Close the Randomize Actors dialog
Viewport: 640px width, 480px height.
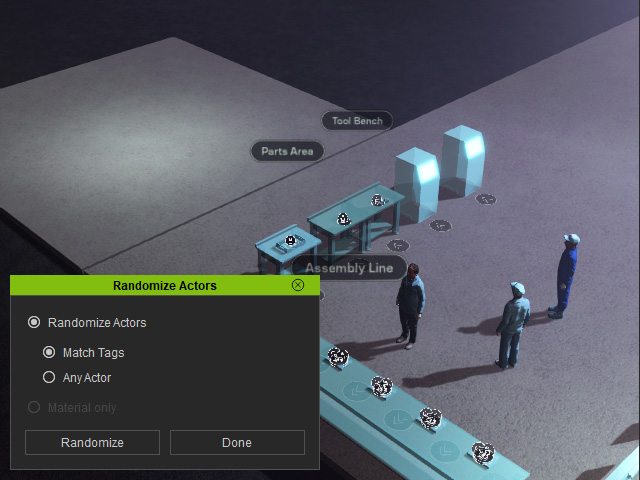[x=298, y=285]
